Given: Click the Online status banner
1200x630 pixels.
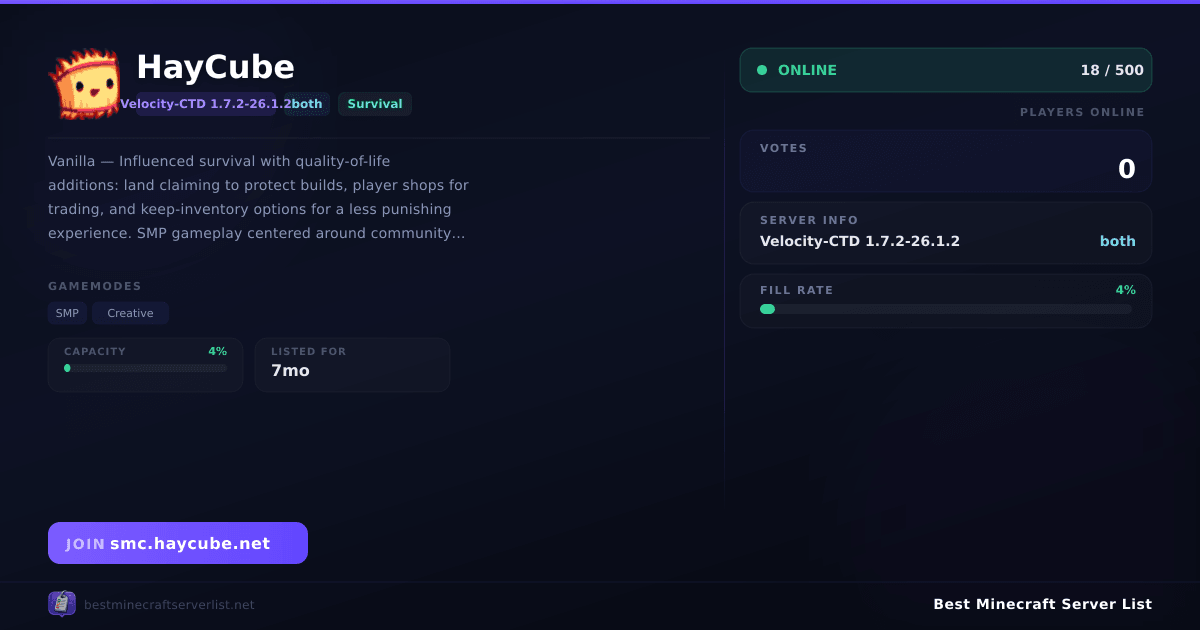Looking at the screenshot, I should (x=946, y=70).
